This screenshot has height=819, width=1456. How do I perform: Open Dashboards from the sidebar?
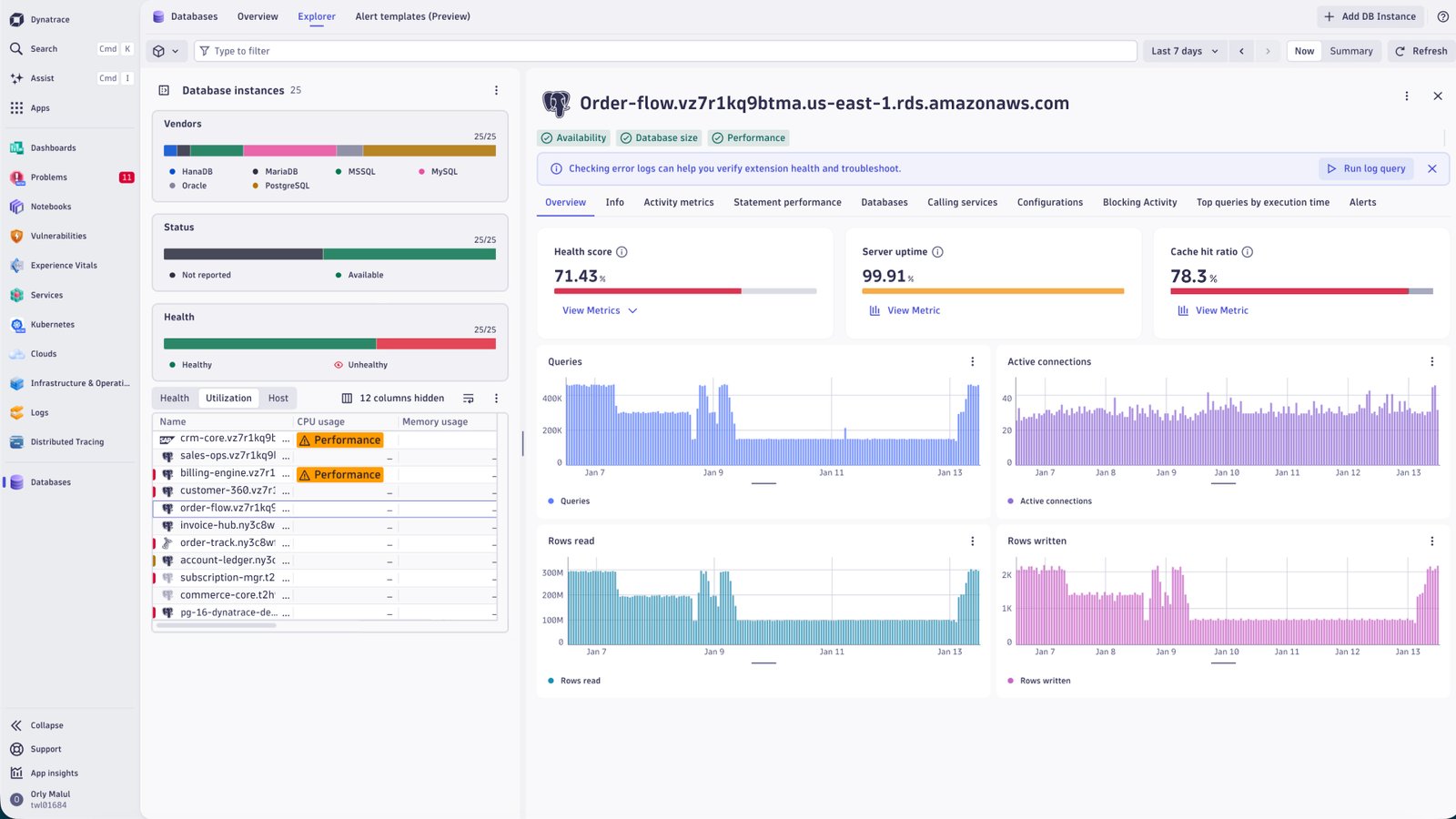53,147
